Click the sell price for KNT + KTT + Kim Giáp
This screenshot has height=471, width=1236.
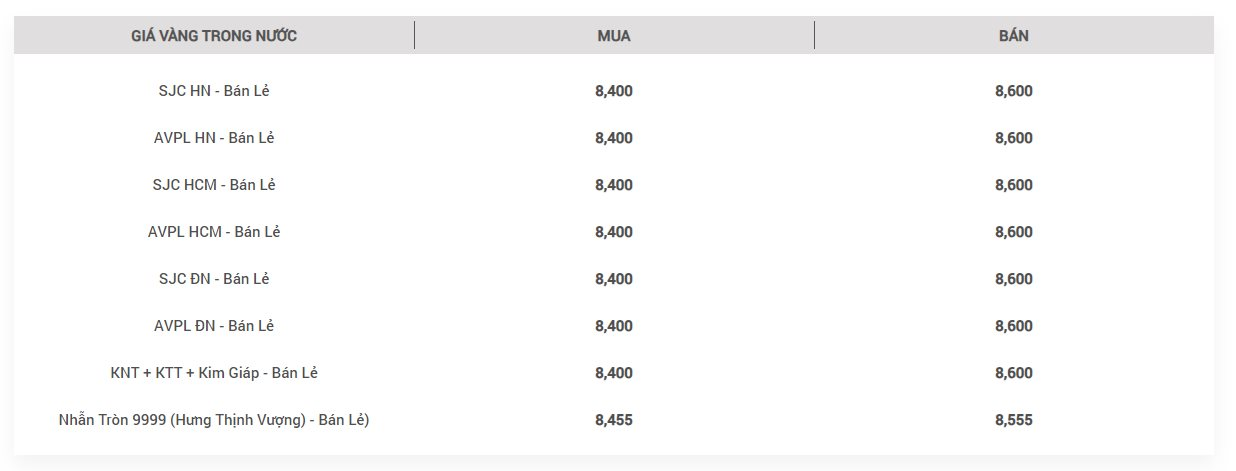1014,373
